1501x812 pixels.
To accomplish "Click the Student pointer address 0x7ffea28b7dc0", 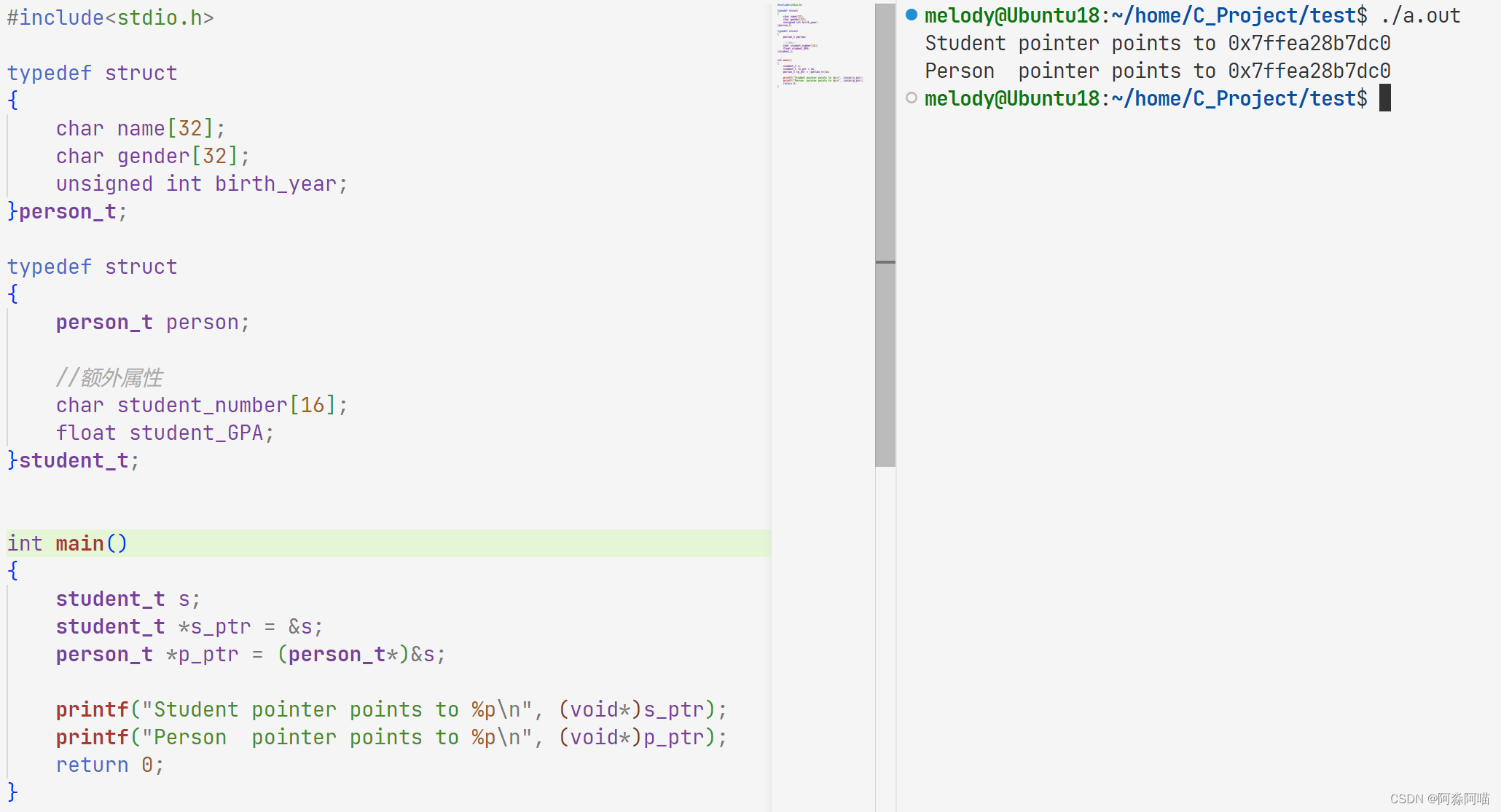I will (1309, 43).
